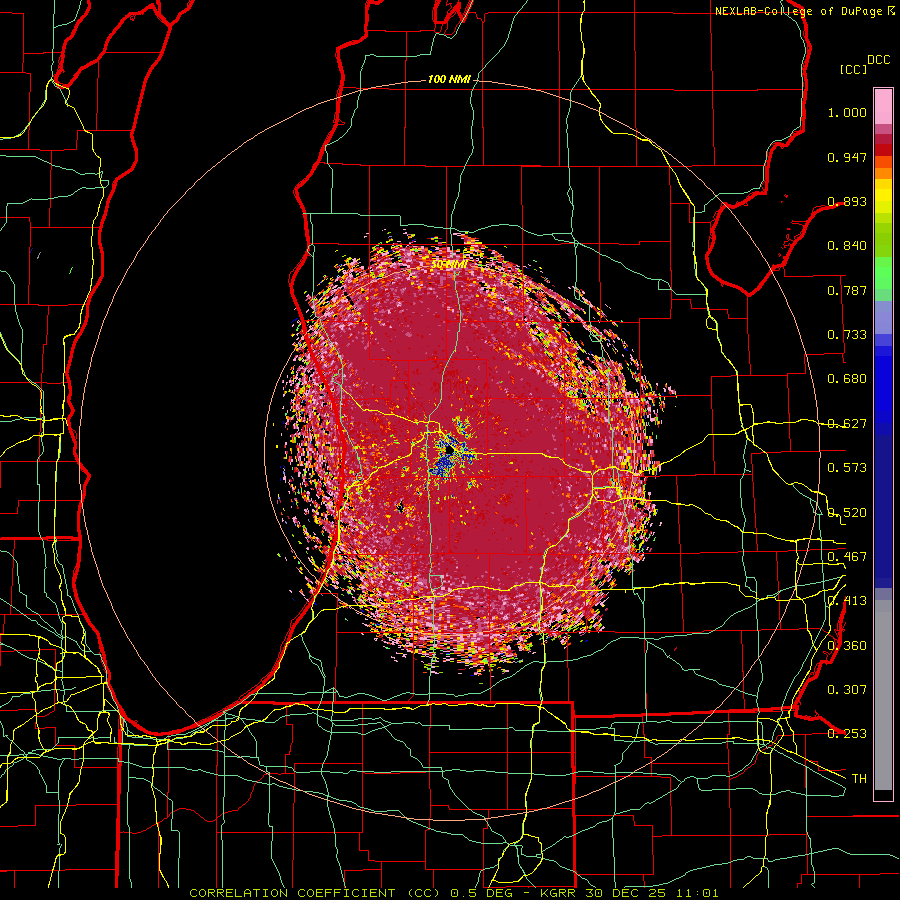Click the 0.520 legend value
The image size is (900, 900).
(x=847, y=513)
